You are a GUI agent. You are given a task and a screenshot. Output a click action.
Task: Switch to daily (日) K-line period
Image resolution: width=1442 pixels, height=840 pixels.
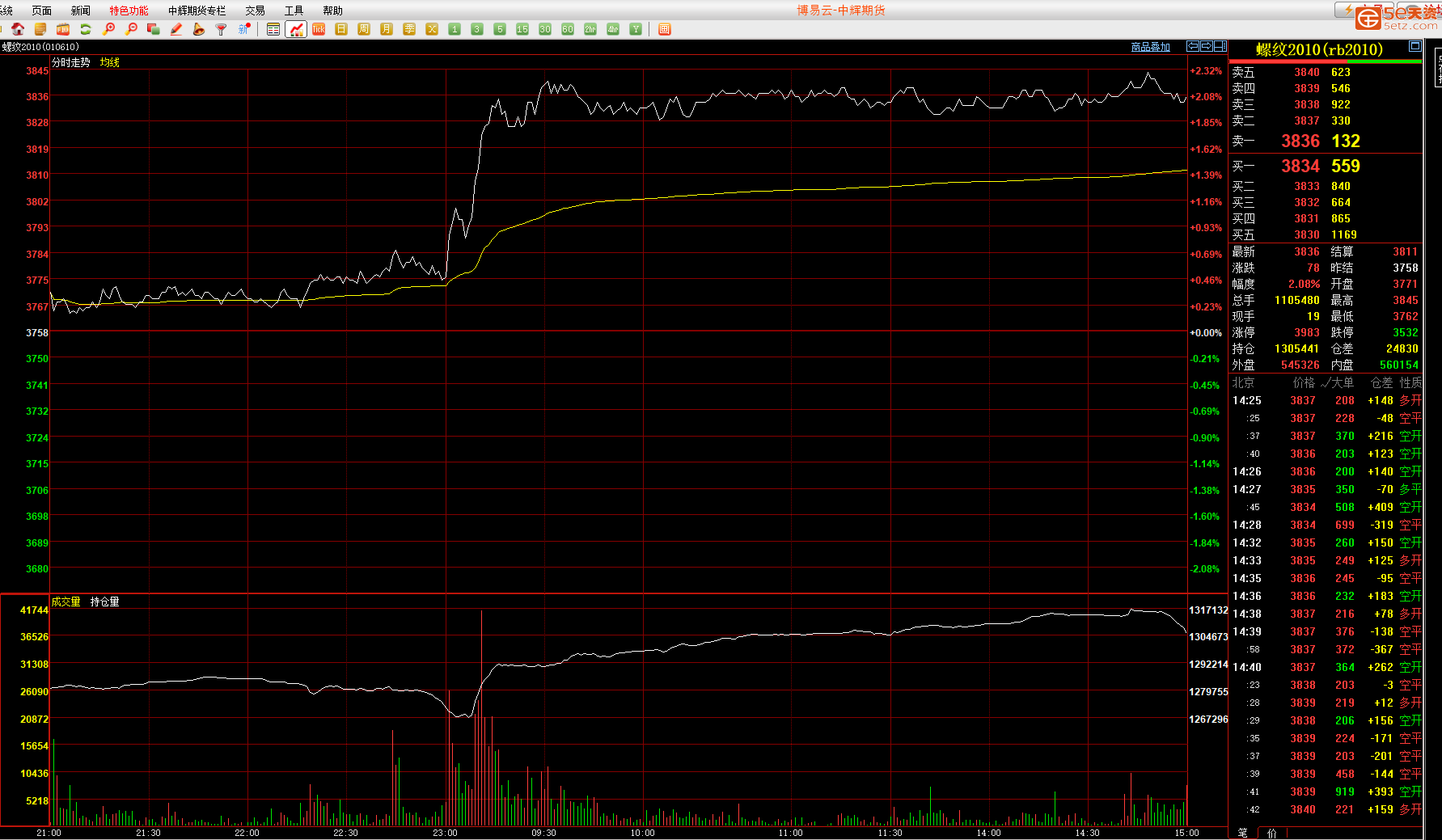click(341, 29)
